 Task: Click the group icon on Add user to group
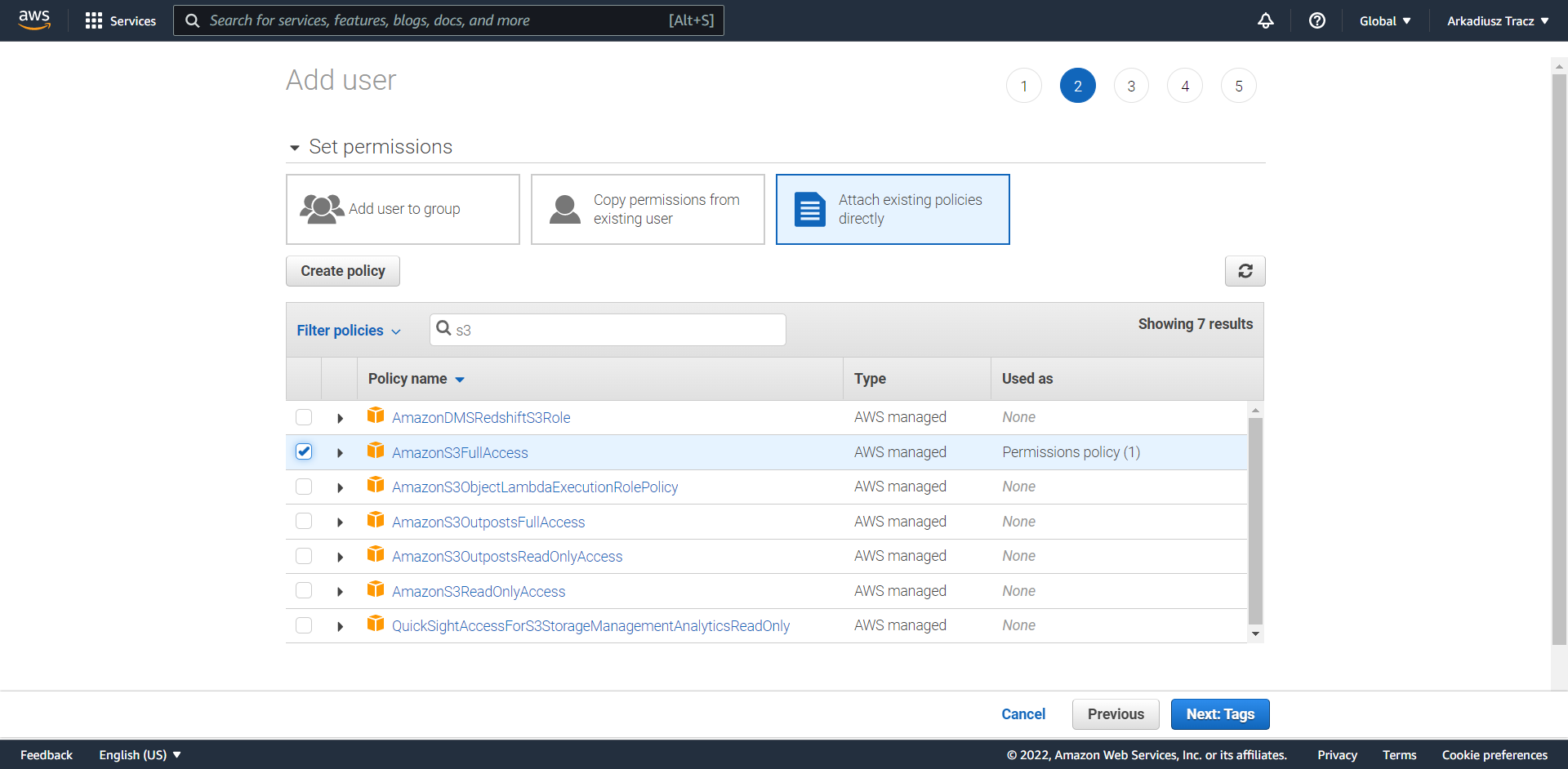[x=321, y=209]
